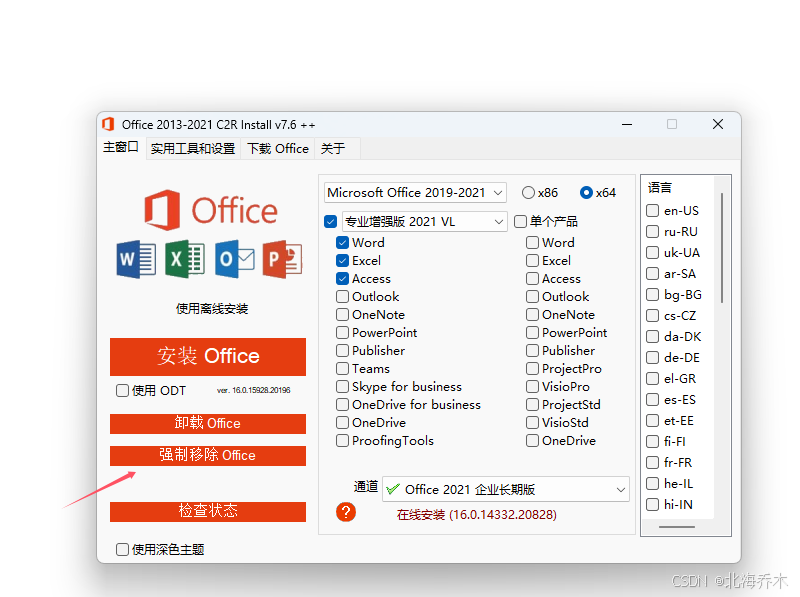Select the x86 architecture radio button
This screenshot has height=597, width=800.
528,192
